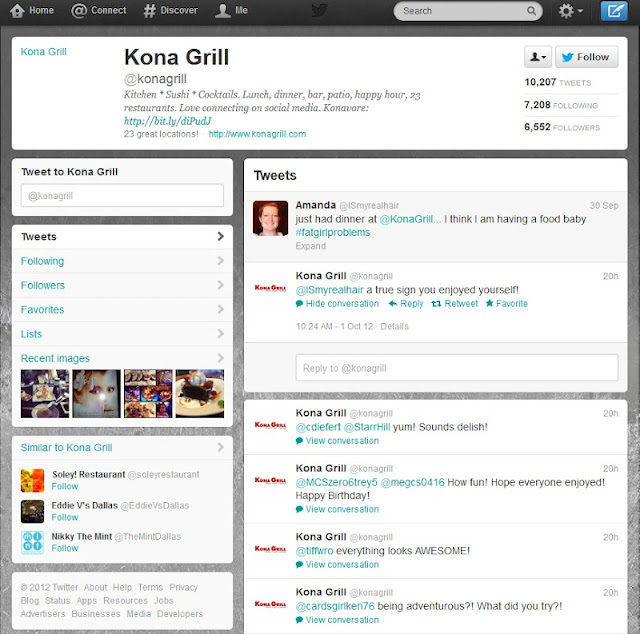Click the Home house icon
Viewport: 640px width, 634px height.
pyautogui.click(x=17, y=11)
